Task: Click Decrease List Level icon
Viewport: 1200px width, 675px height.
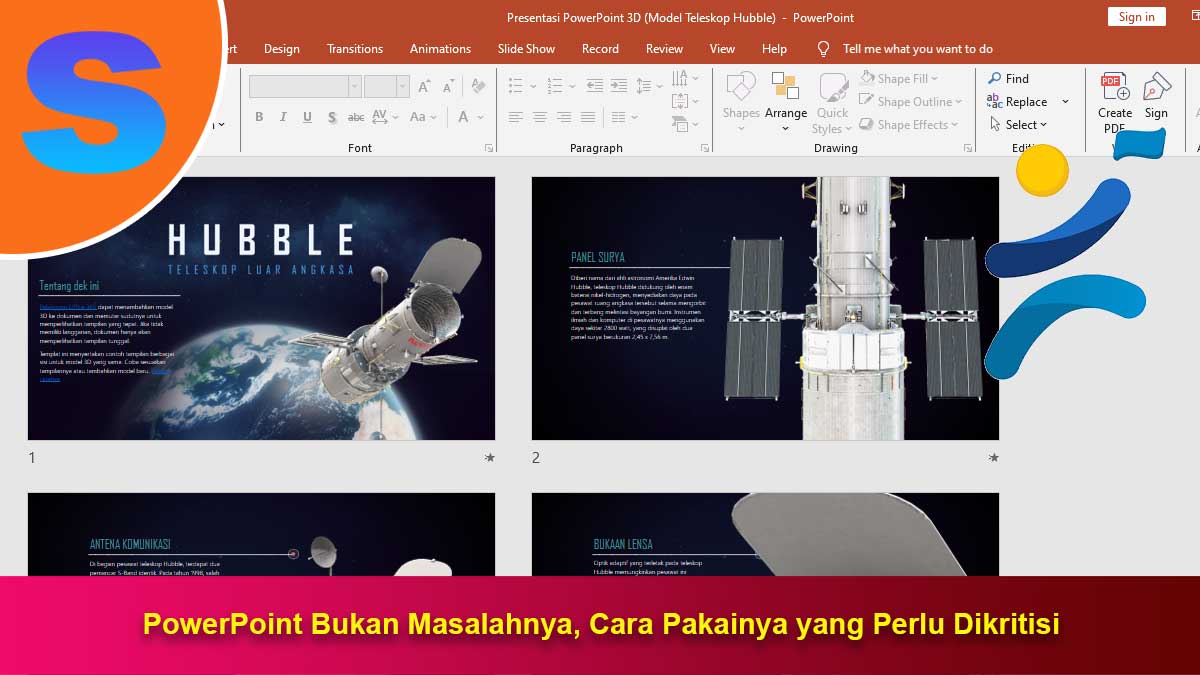Action: (x=593, y=87)
